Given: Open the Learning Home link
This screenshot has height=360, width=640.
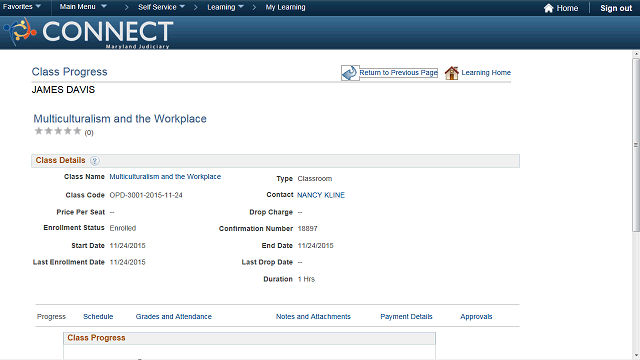Looking at the screenshot, I should pos(486,73).
